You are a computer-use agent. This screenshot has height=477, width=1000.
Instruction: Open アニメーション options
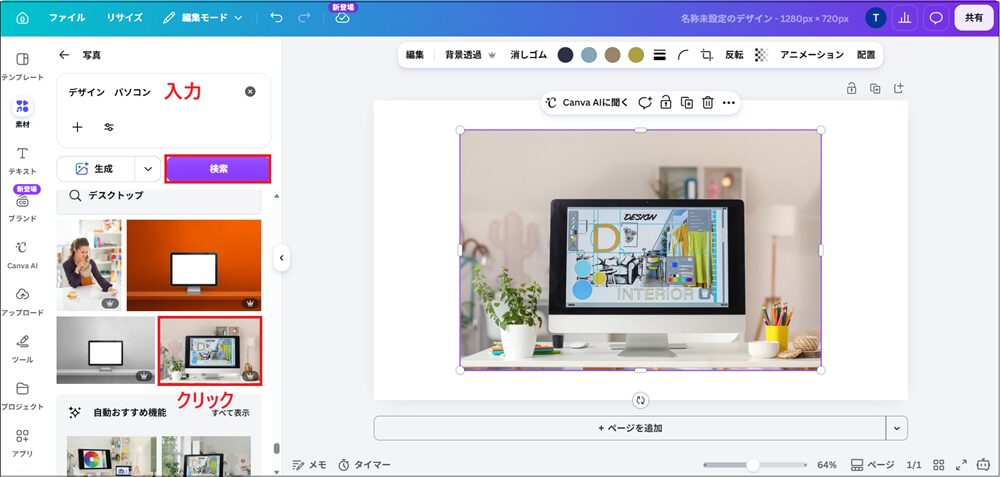(812, 55)
